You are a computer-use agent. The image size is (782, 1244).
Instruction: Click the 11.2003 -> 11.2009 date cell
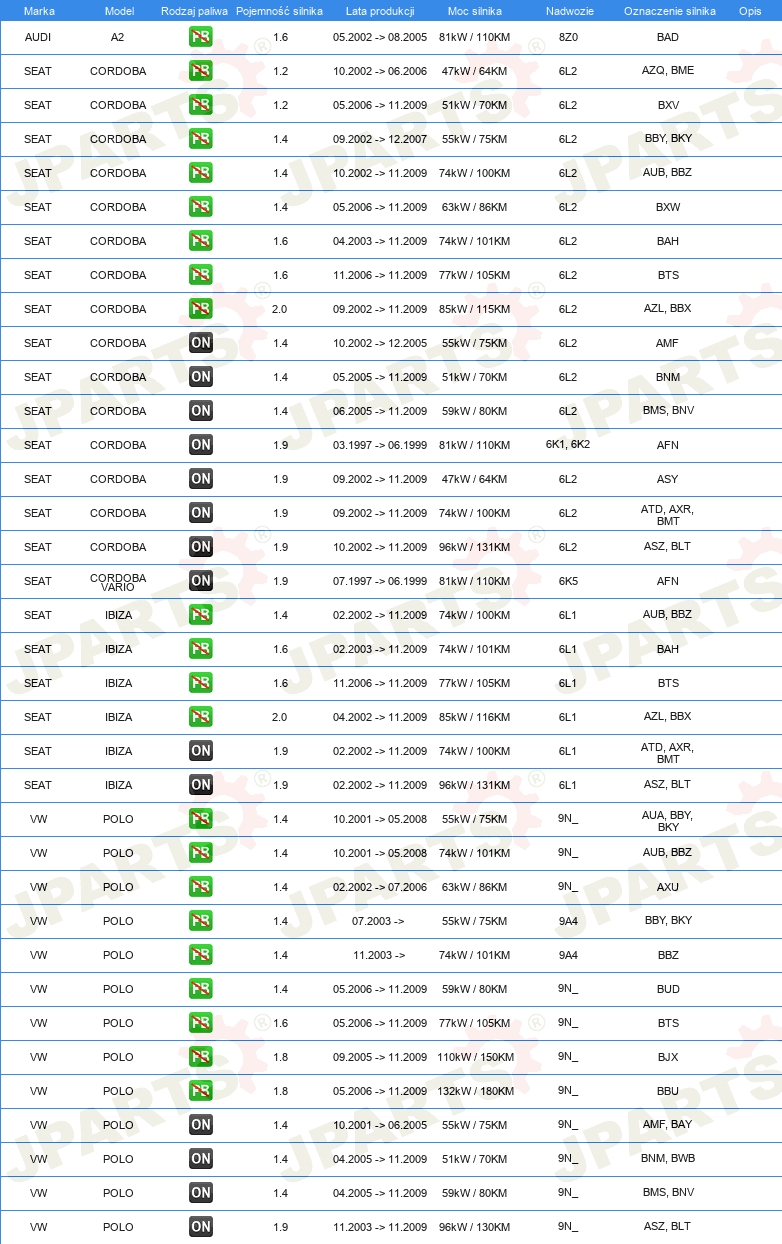coord(380,1227)
